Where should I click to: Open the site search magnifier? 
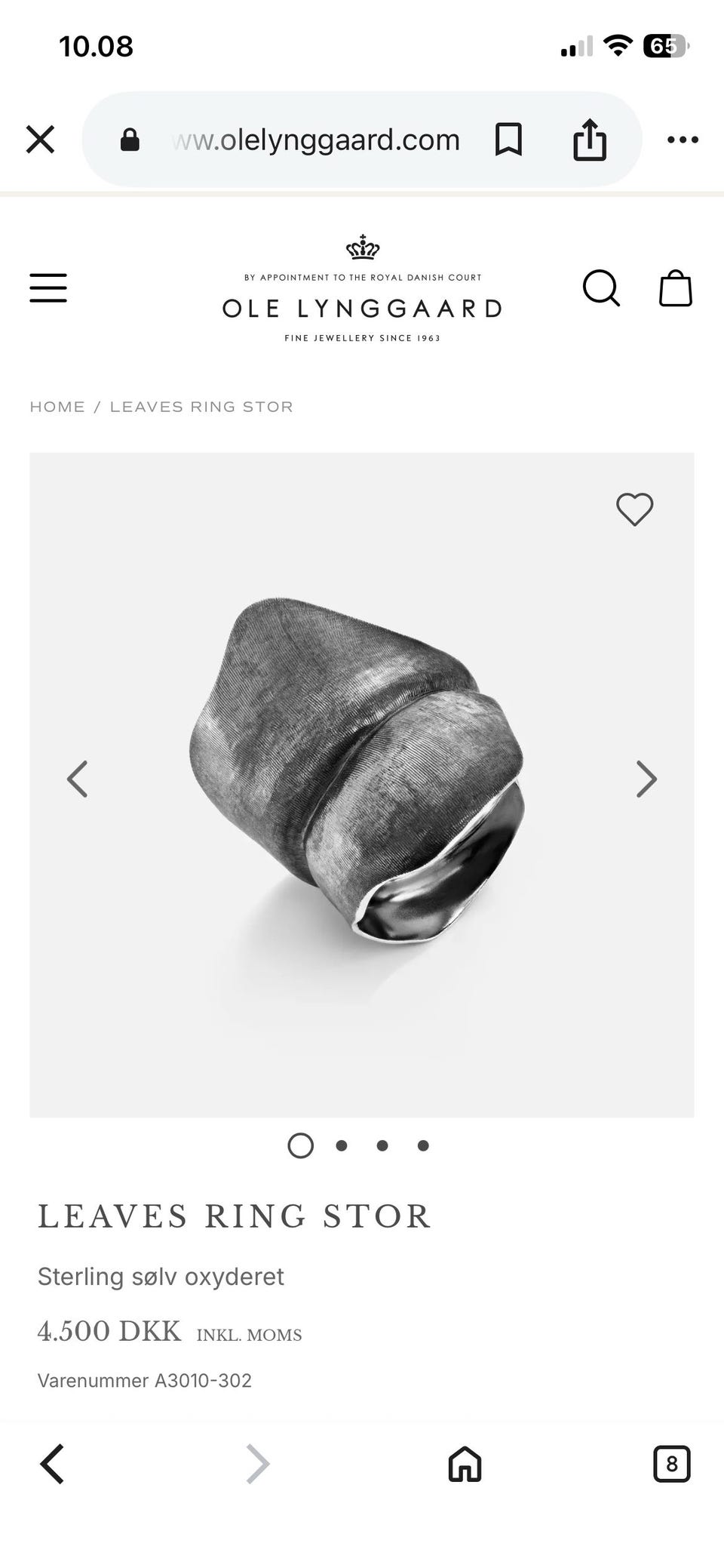601,288
